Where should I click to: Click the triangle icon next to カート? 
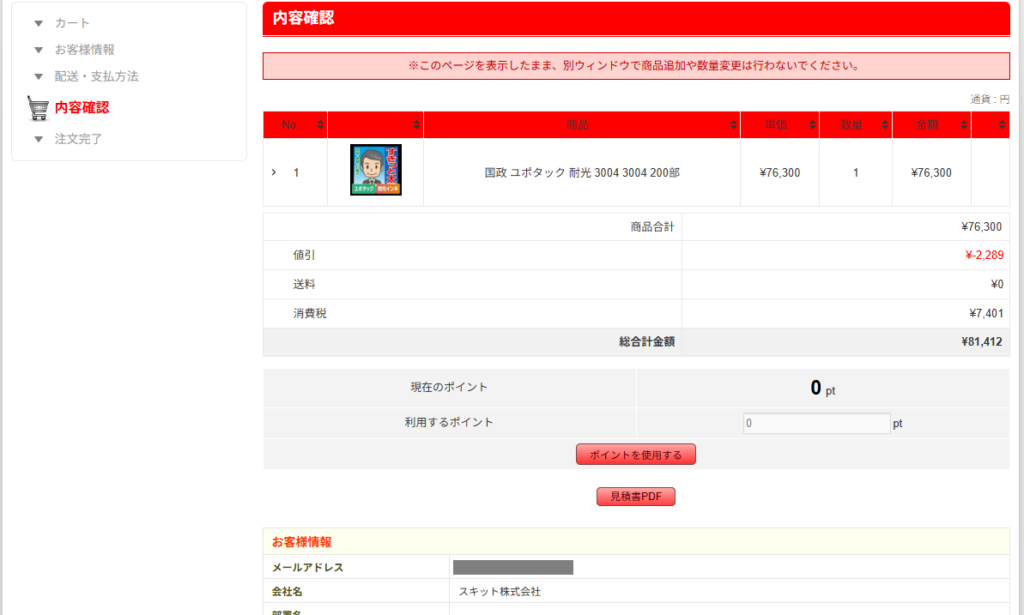pos(39,24)
